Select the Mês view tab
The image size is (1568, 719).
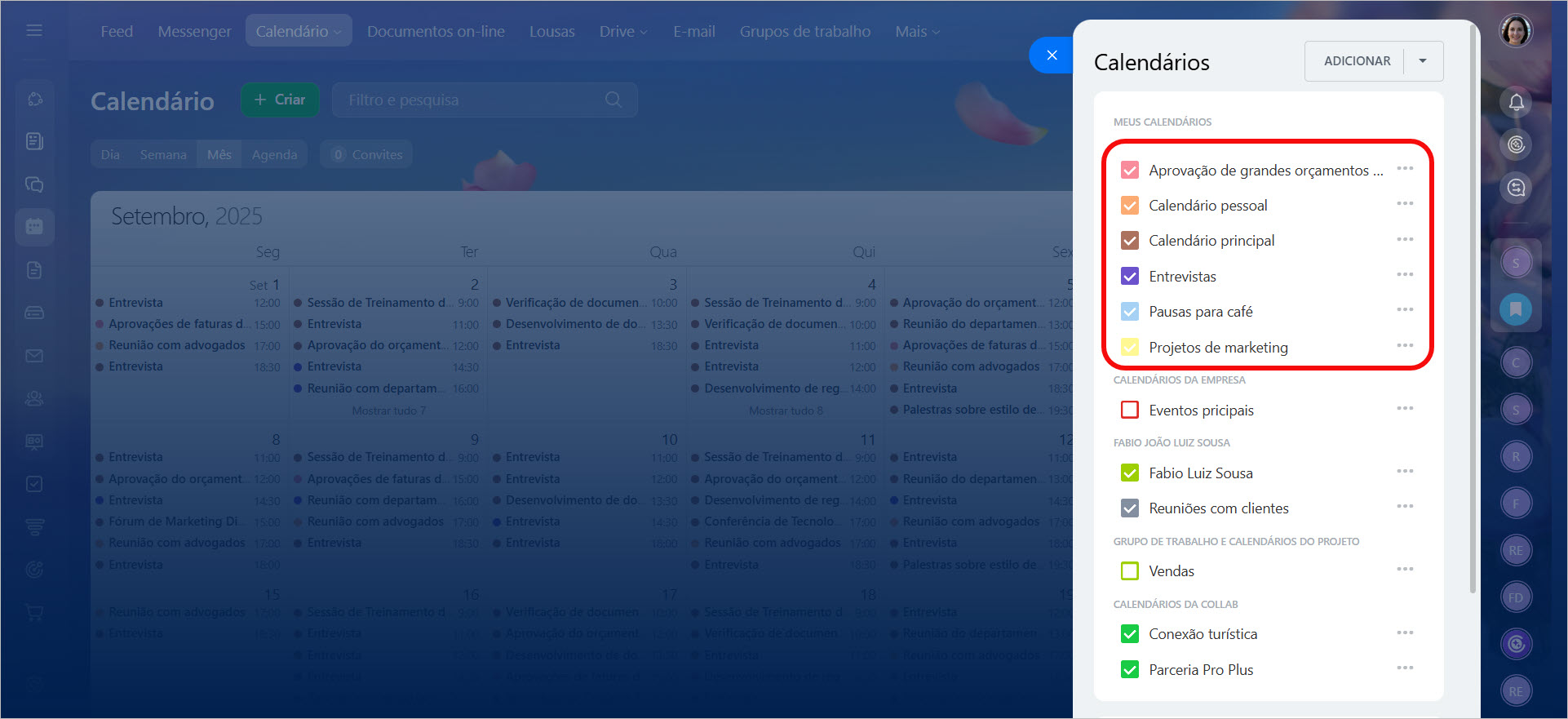[219, 154]
